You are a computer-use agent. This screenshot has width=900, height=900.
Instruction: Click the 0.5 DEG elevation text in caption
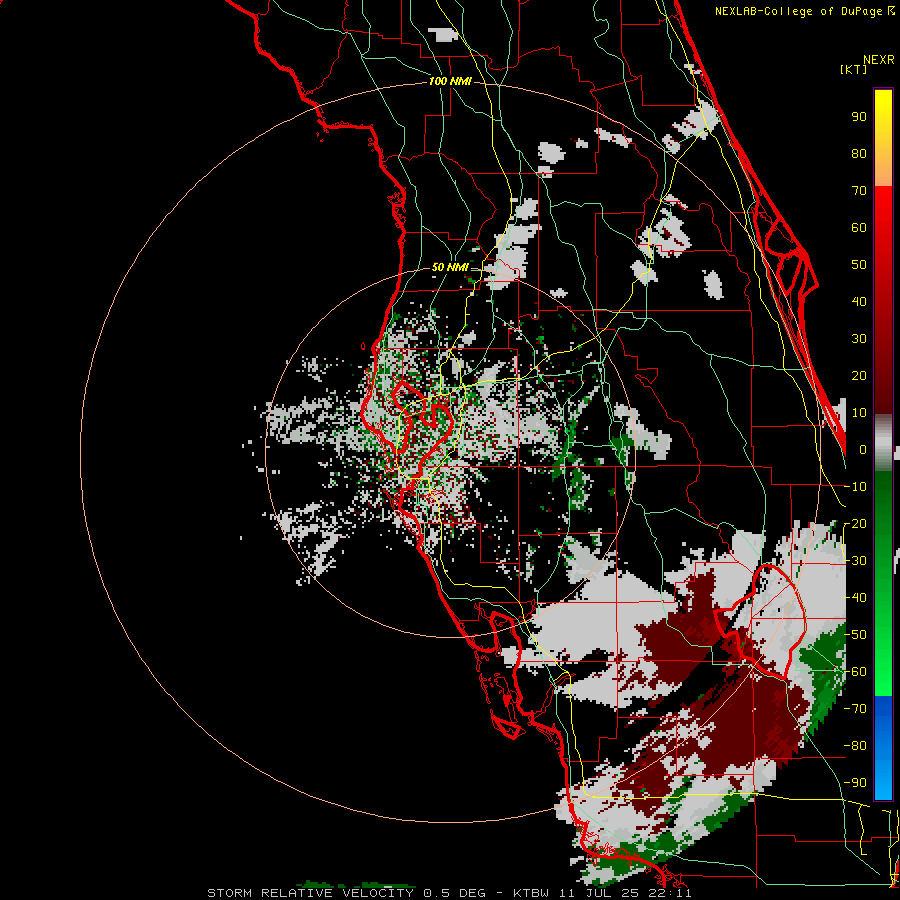(x=454, y=893)
